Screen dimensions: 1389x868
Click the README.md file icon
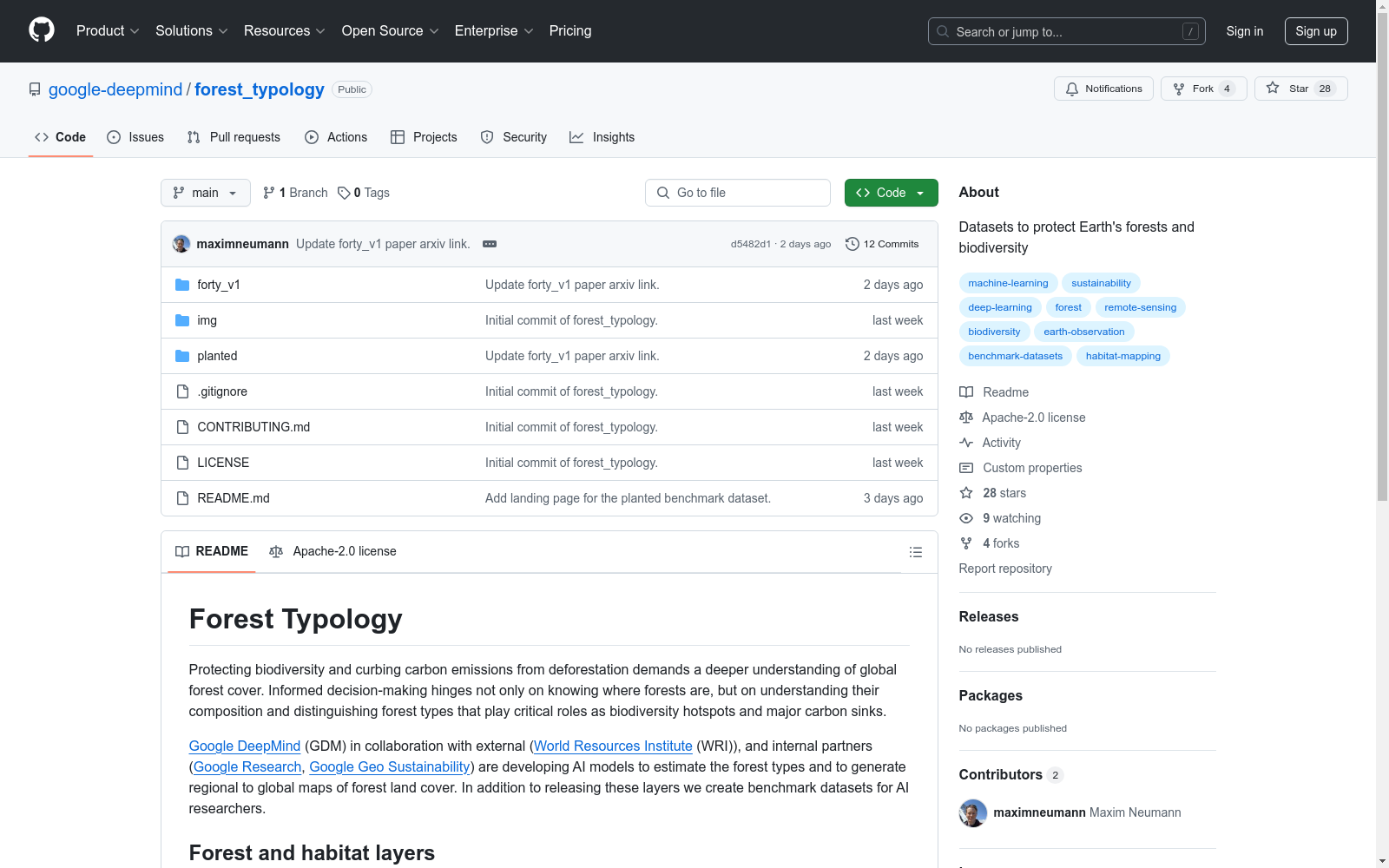pos(182,498)
